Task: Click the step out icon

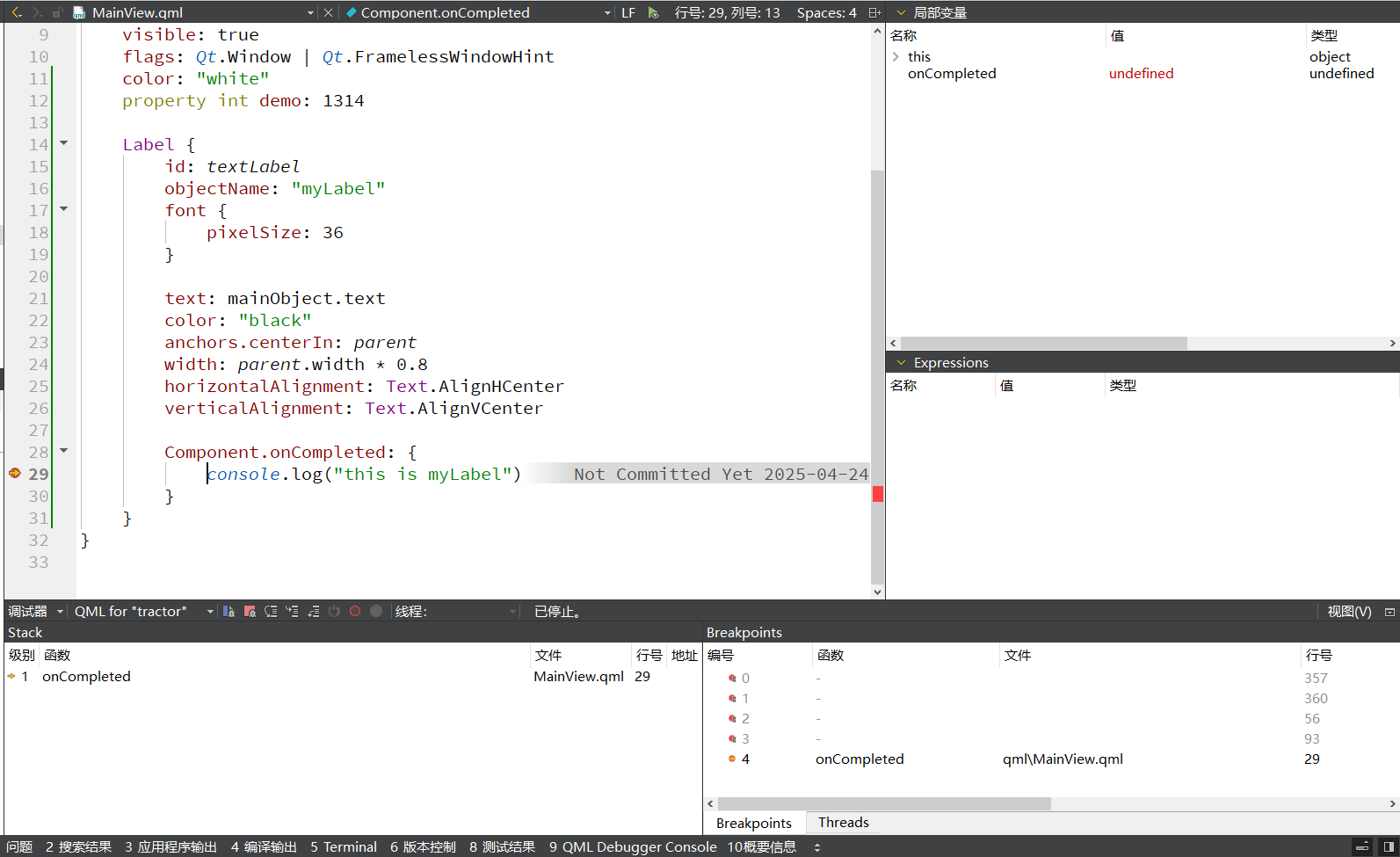Action: coord(313,612)
